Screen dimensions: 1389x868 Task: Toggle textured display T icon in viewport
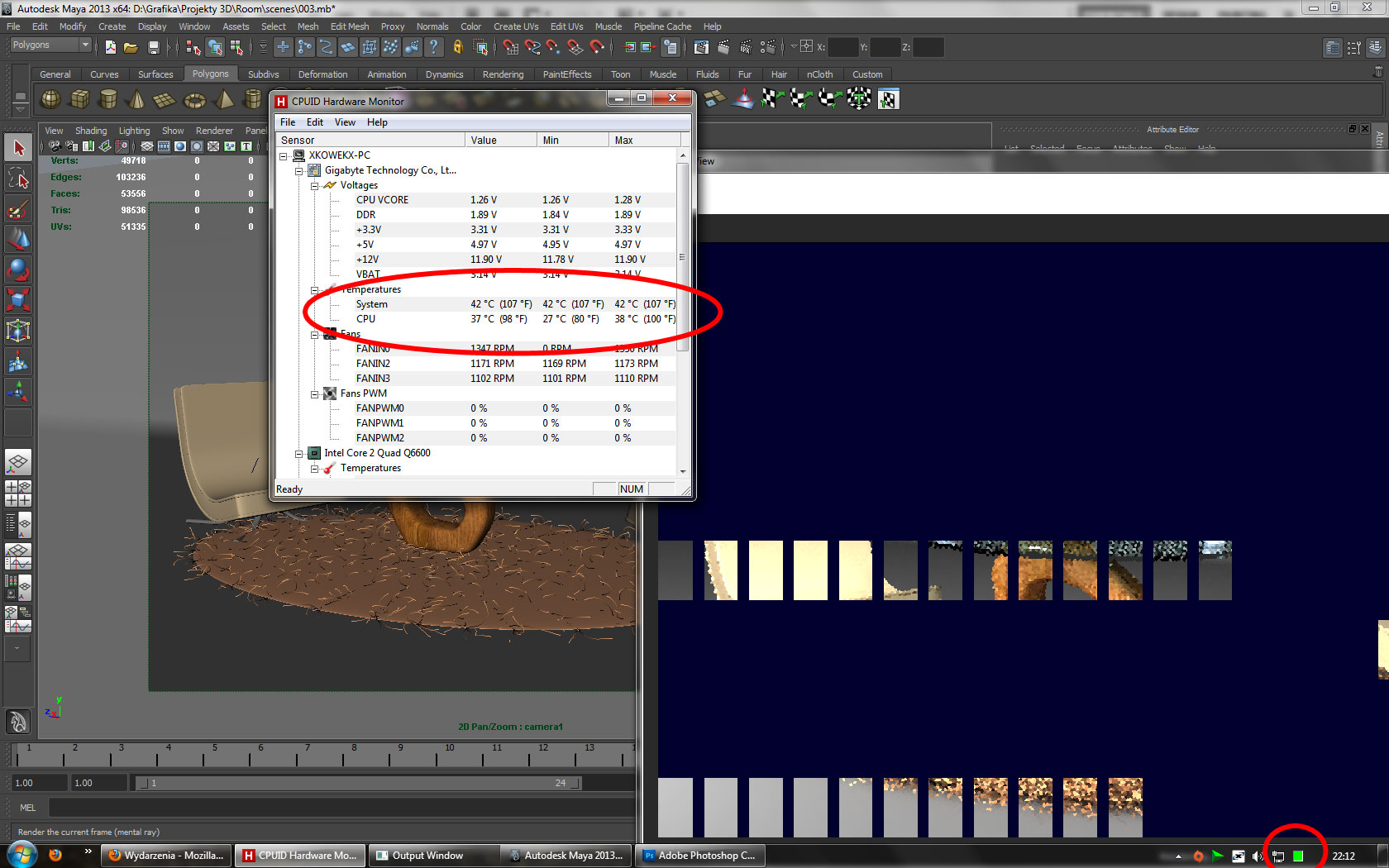click(x=246, y=146)
